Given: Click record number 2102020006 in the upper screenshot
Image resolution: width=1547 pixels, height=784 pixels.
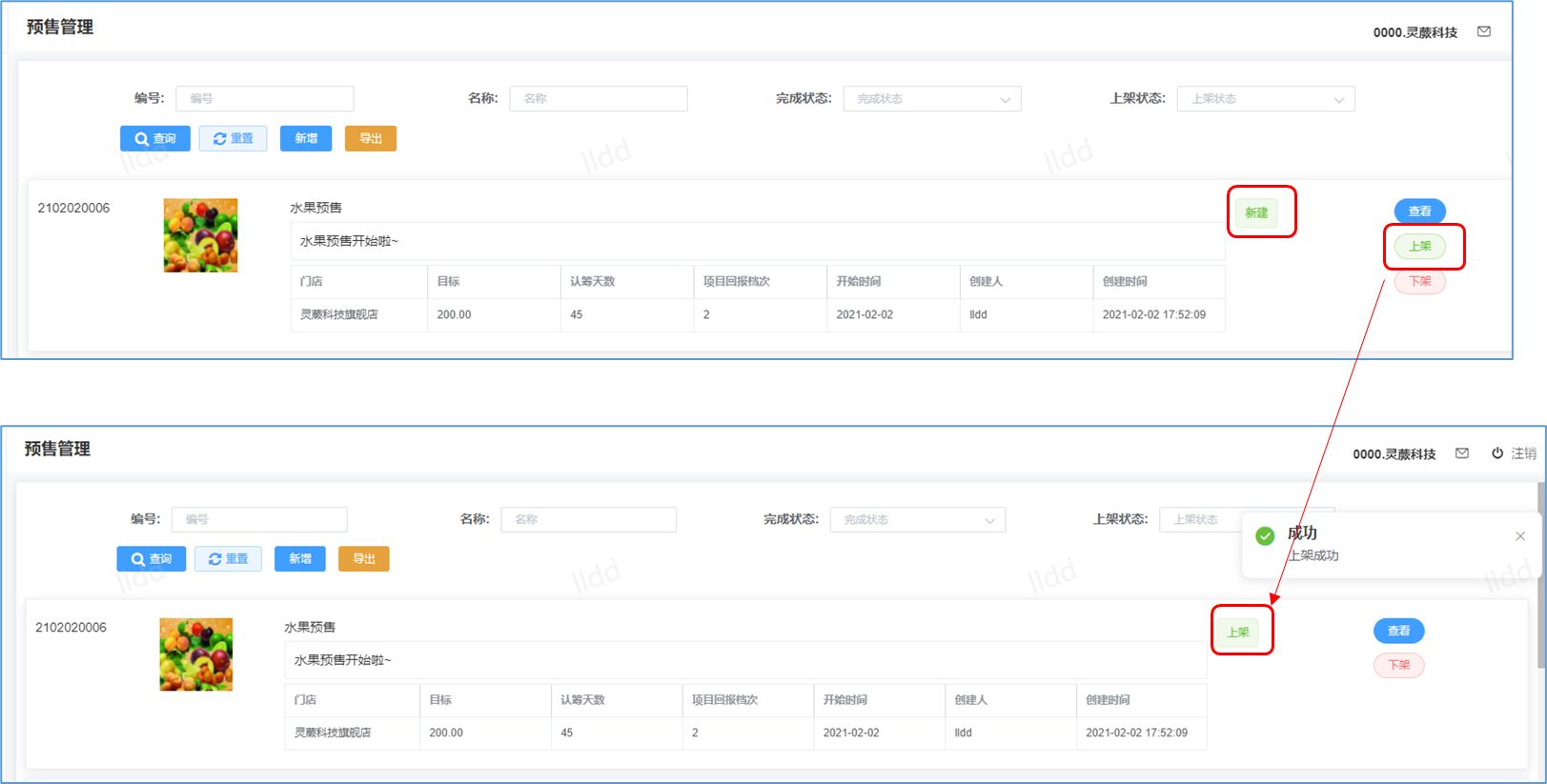Looking at the screenshot, I should (74, 208).
